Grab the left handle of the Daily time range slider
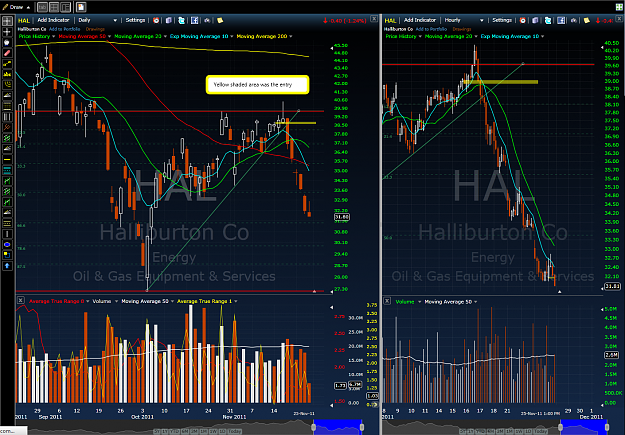This screenshot has width=625, height=435. (314, 428)
